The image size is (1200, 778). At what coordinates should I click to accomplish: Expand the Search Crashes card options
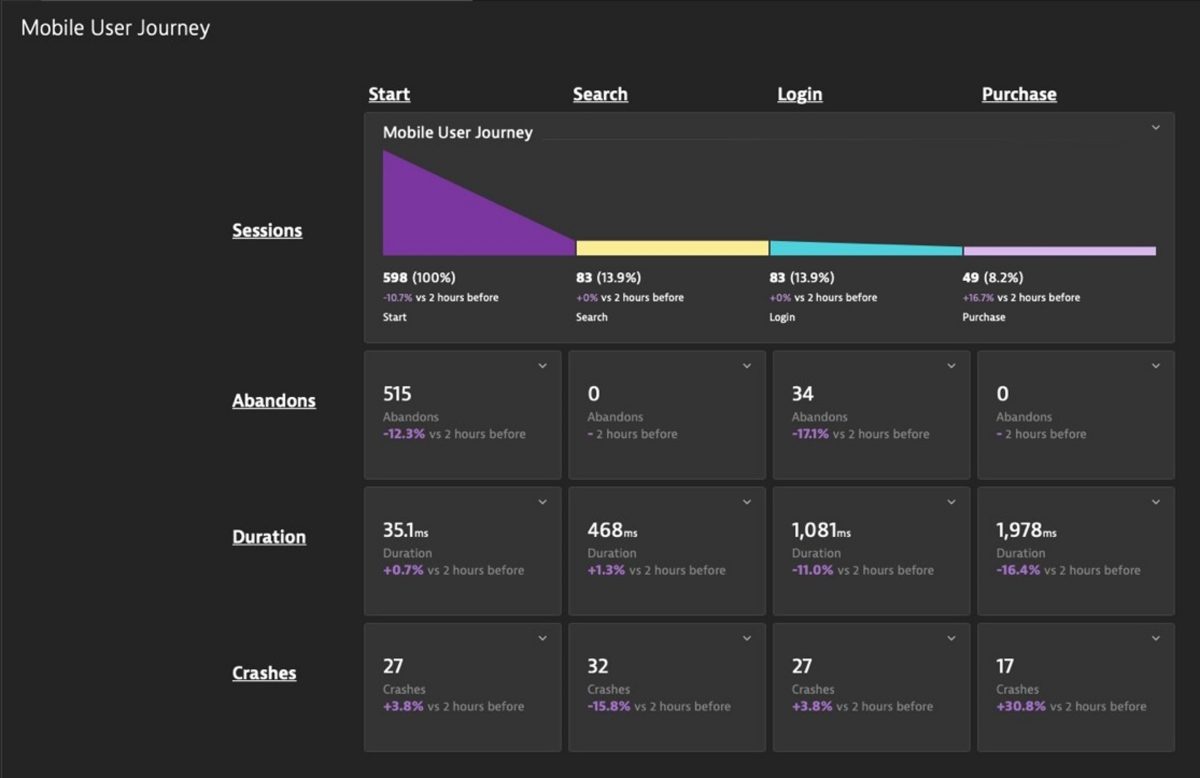[747, 638]
